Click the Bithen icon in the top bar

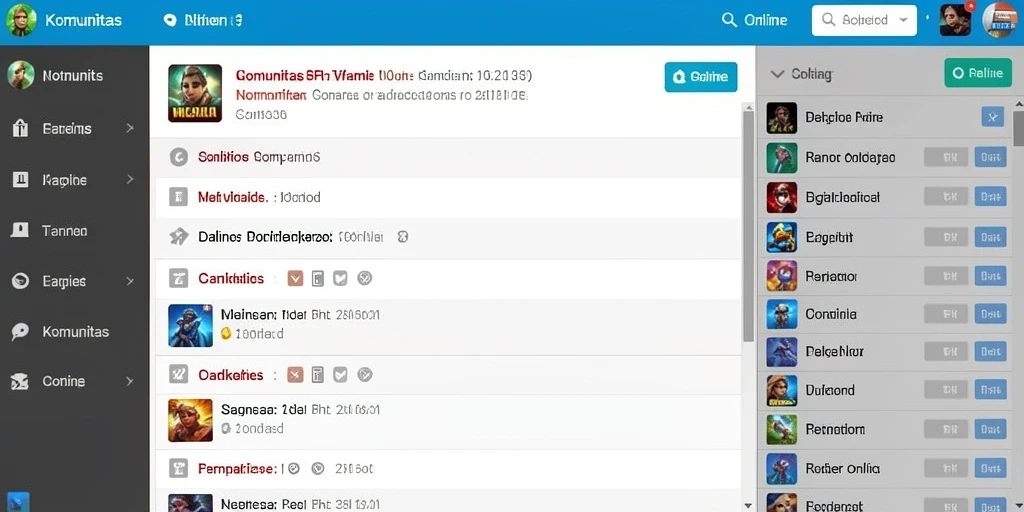coord(170,21)
